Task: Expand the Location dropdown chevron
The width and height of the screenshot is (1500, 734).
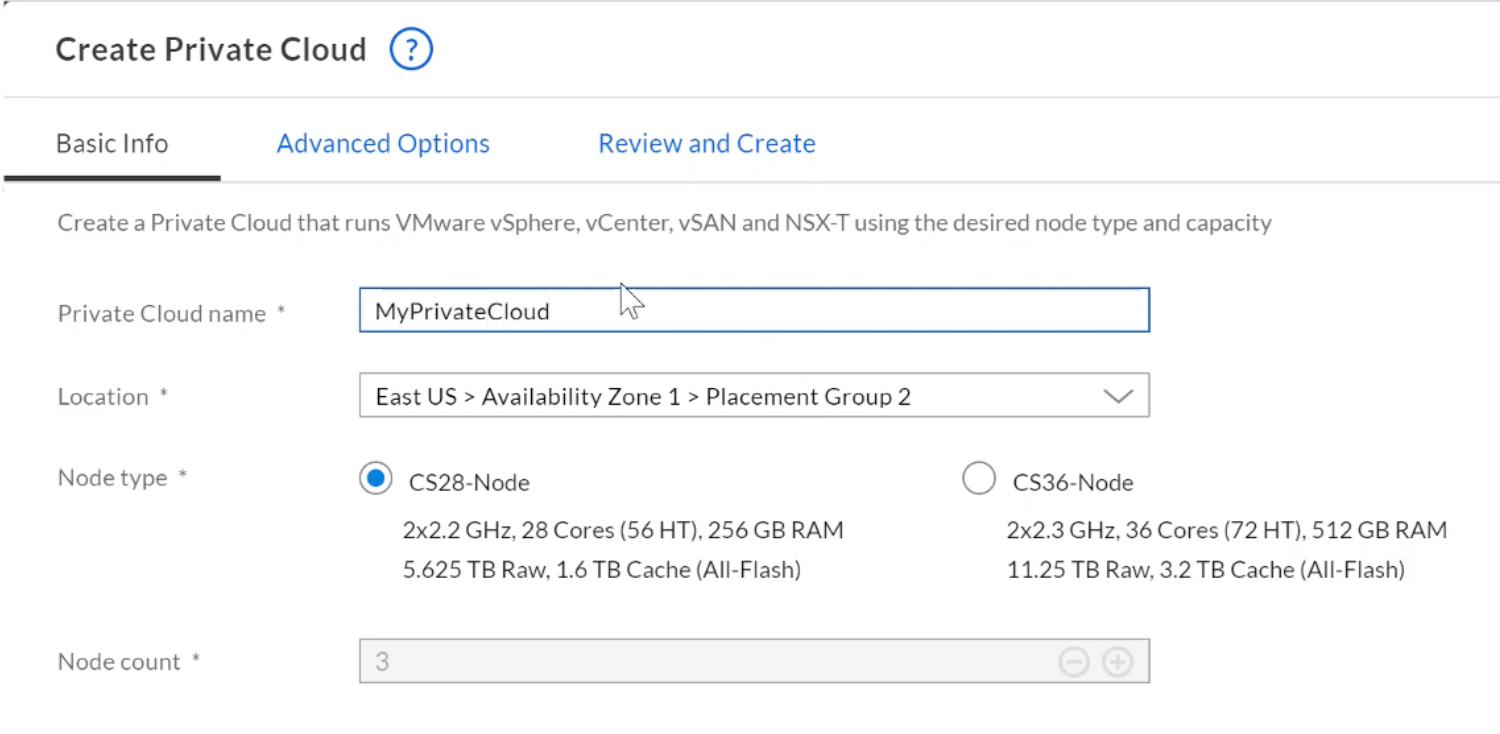Action: pyautogui.click(x=1117, y=397)
